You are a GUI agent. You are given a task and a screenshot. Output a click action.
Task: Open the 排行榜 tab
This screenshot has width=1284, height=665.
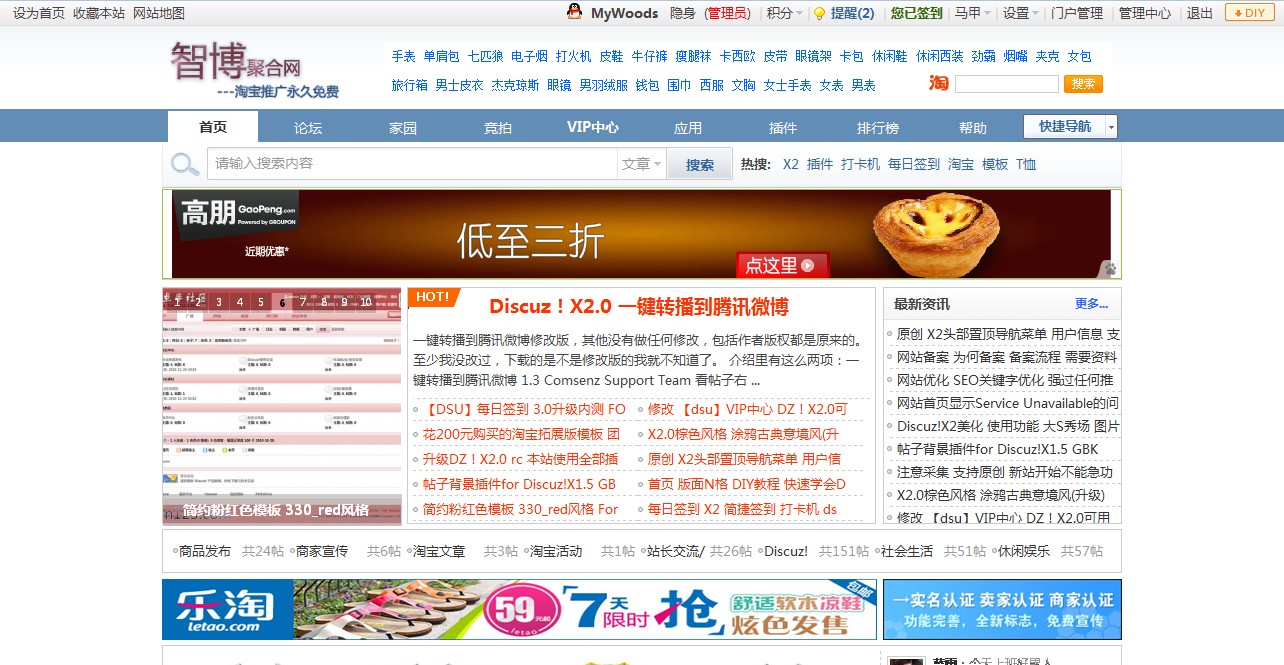[x=878, y=127]
